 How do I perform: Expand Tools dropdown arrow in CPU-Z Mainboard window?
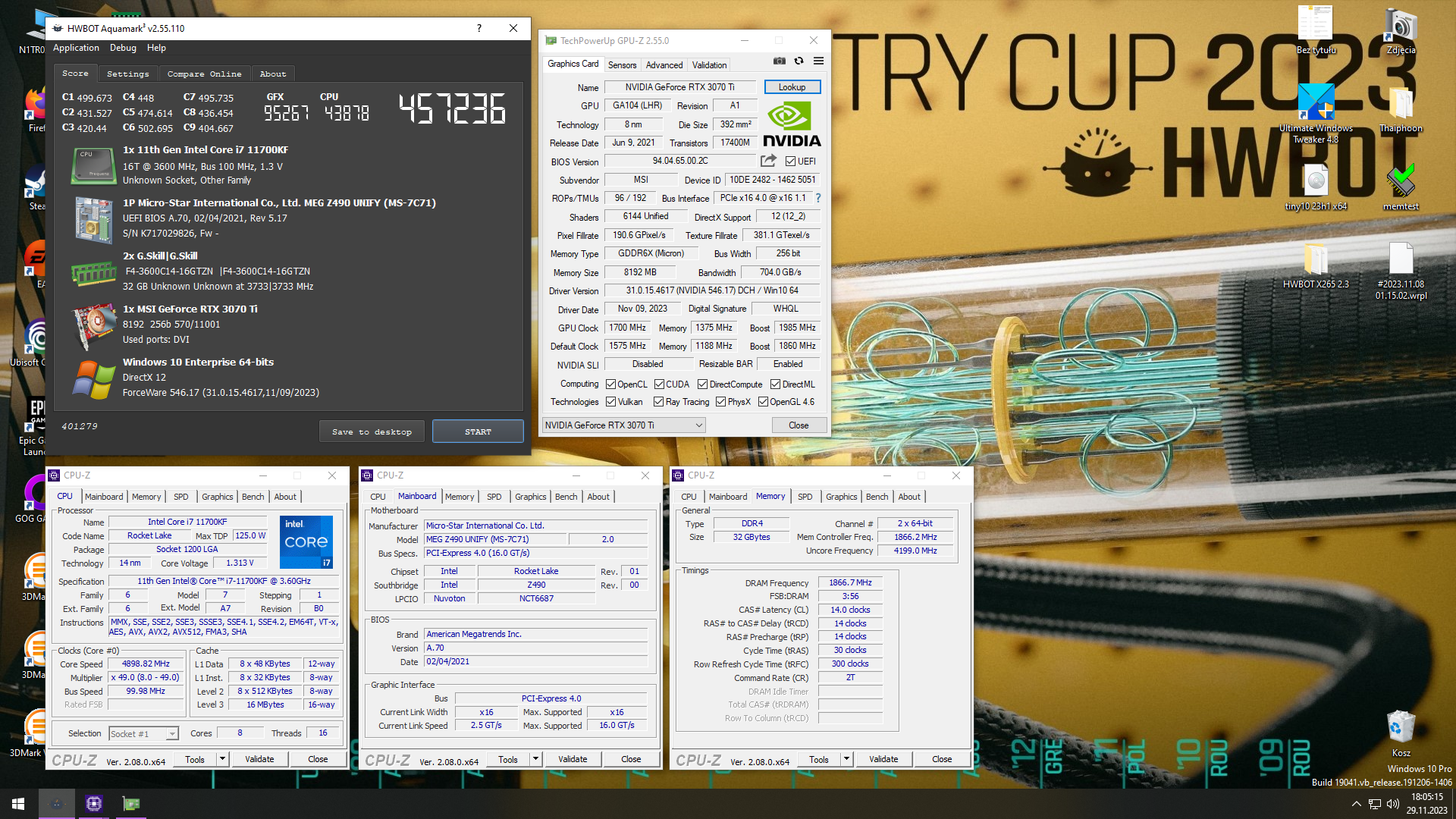click(535, 759)
